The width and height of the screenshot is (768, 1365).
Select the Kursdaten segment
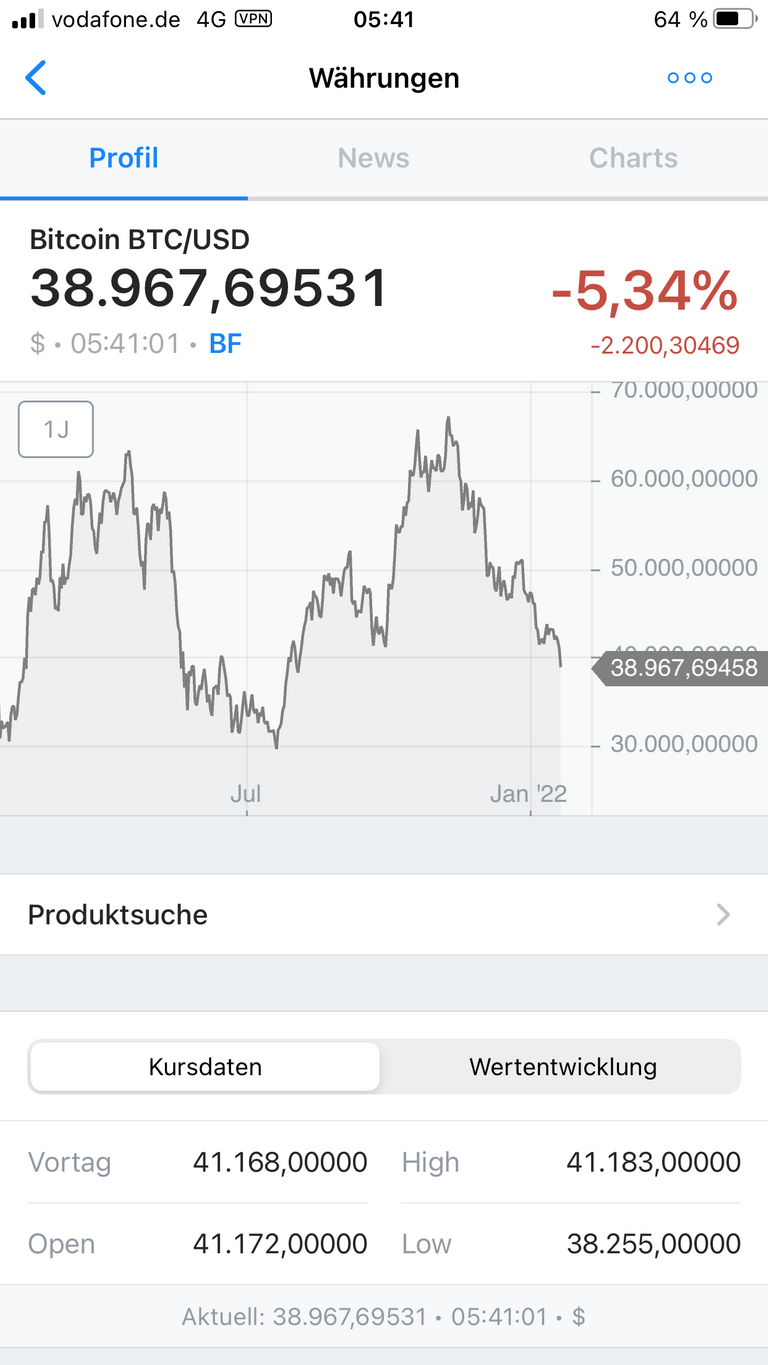(x=205, y=1067)
